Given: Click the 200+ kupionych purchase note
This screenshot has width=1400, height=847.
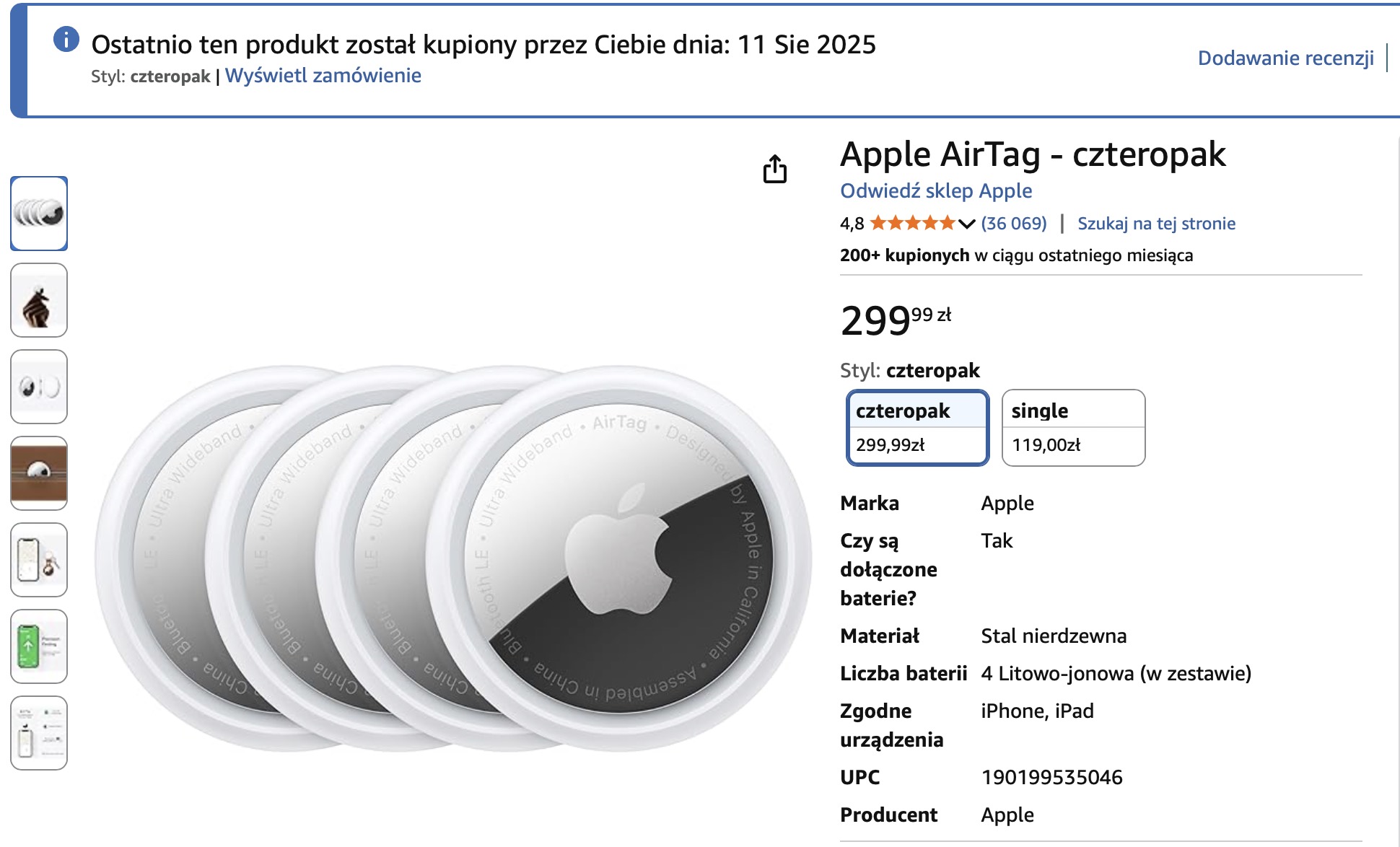Looking at the screenshot, I should tap(1016, 255).
